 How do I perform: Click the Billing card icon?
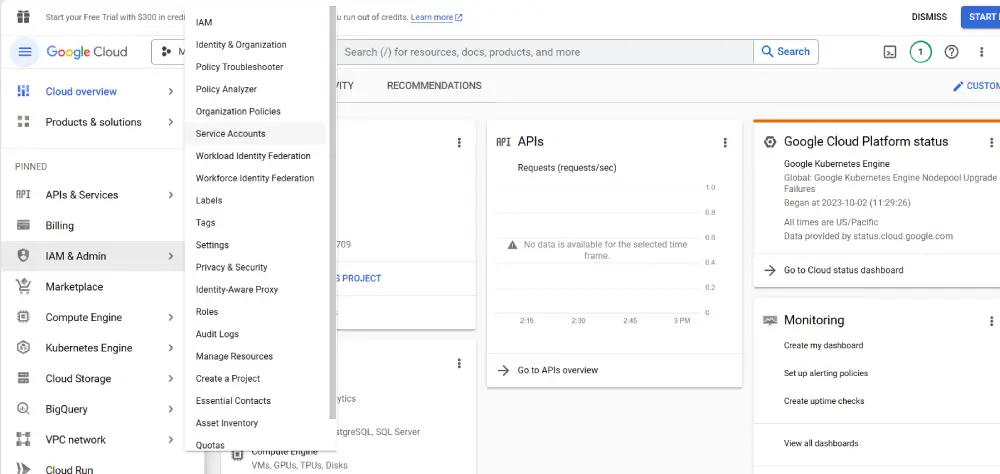[24, 225]
